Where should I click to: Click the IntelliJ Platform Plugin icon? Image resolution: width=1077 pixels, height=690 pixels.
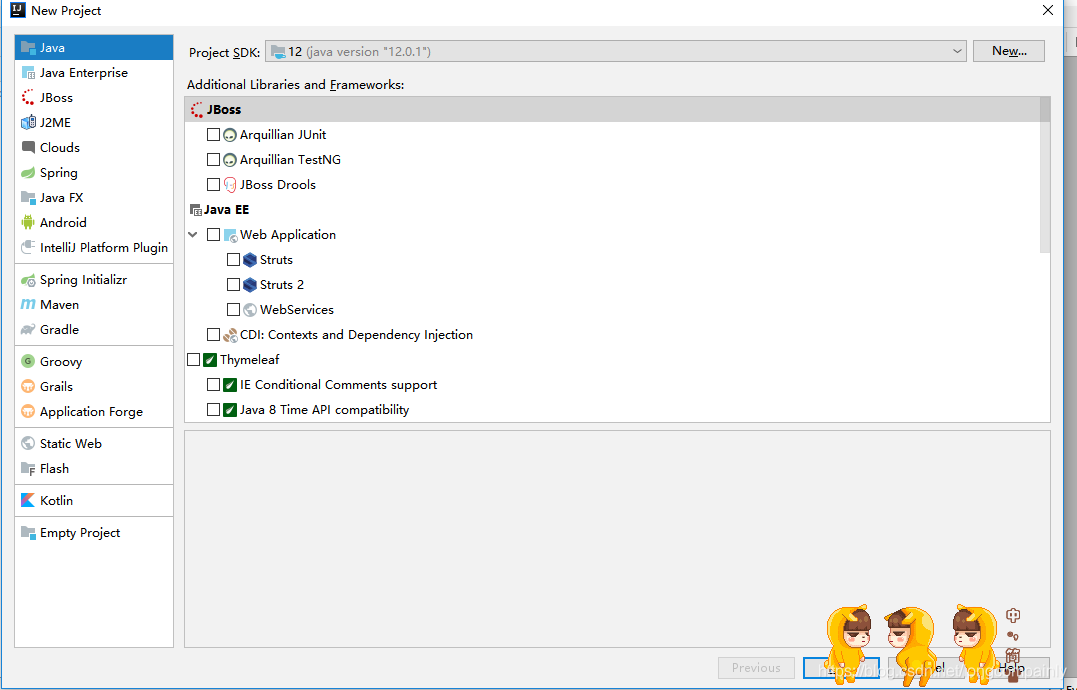28,248
